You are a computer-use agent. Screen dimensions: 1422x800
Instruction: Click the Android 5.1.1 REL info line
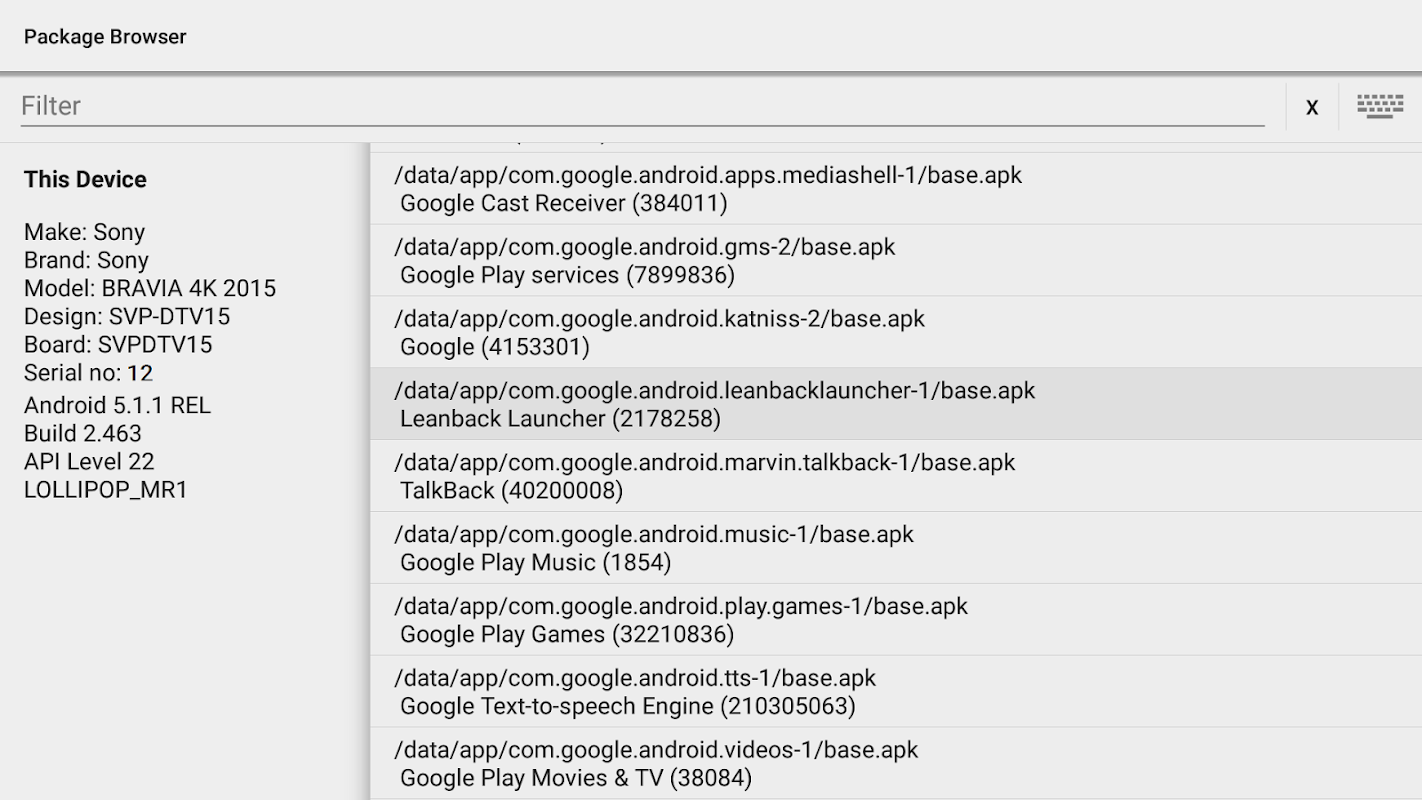(x=117, y=406)
